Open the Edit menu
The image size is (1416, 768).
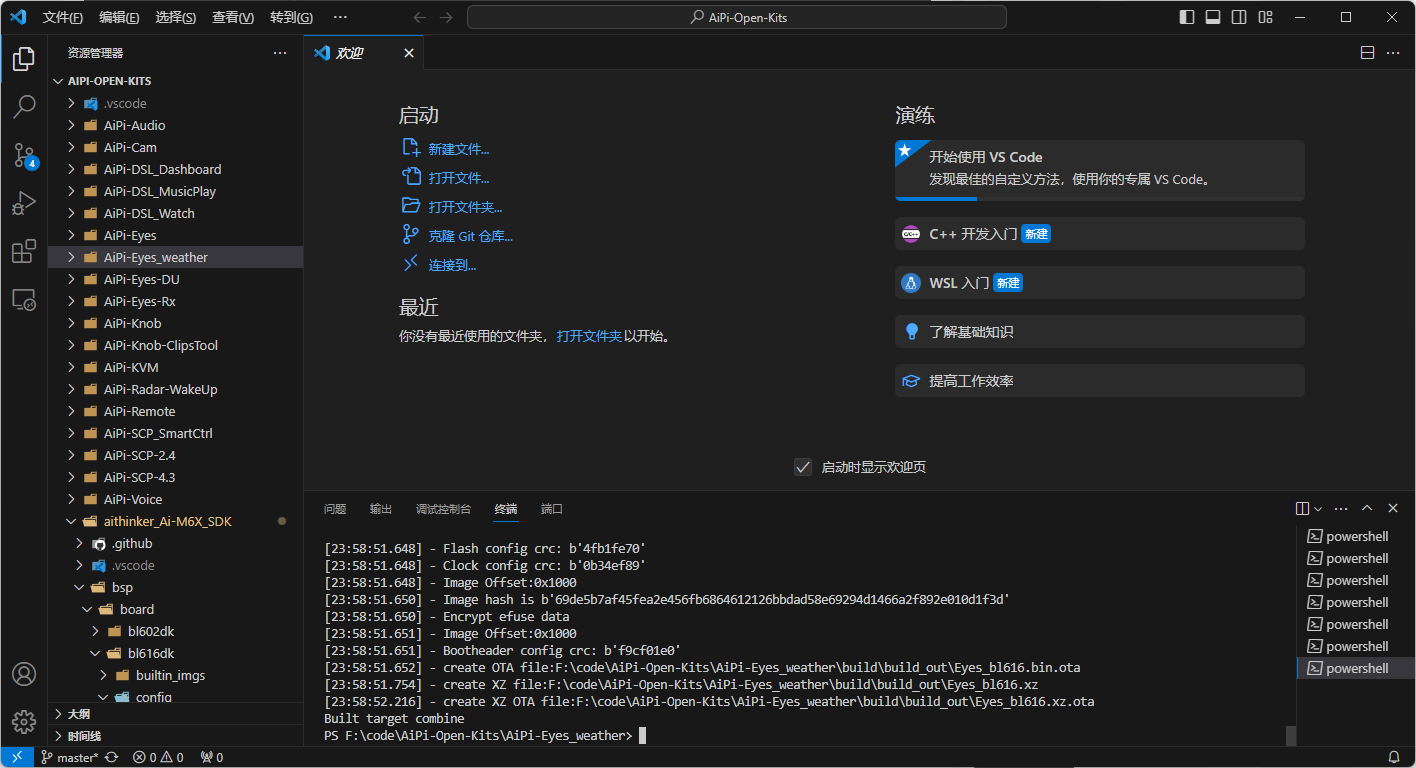pos(120,17)
